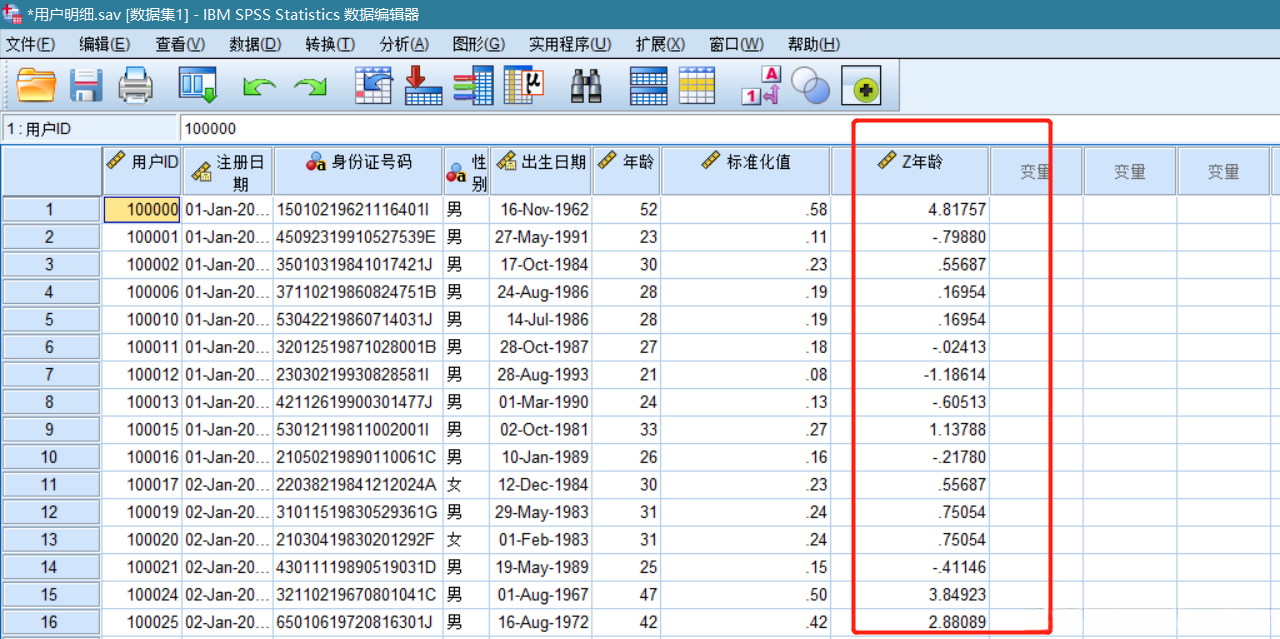Click the birth date cell 12-Dec-1984
Image resolution: width=1280 pixels, height=639 pixels.
tap(541, 485)
